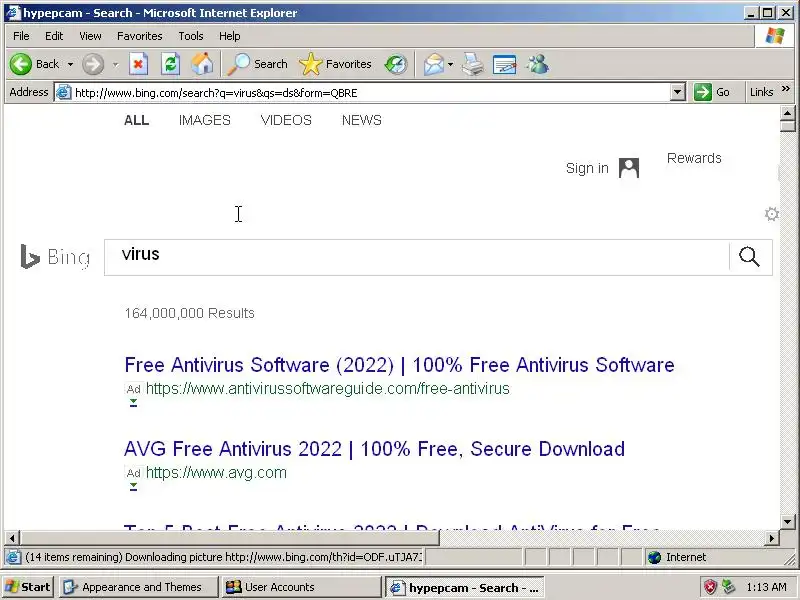This screenshot has width=800, height=600.
Task: Click the Start button
Action: [x=28, y=587]
